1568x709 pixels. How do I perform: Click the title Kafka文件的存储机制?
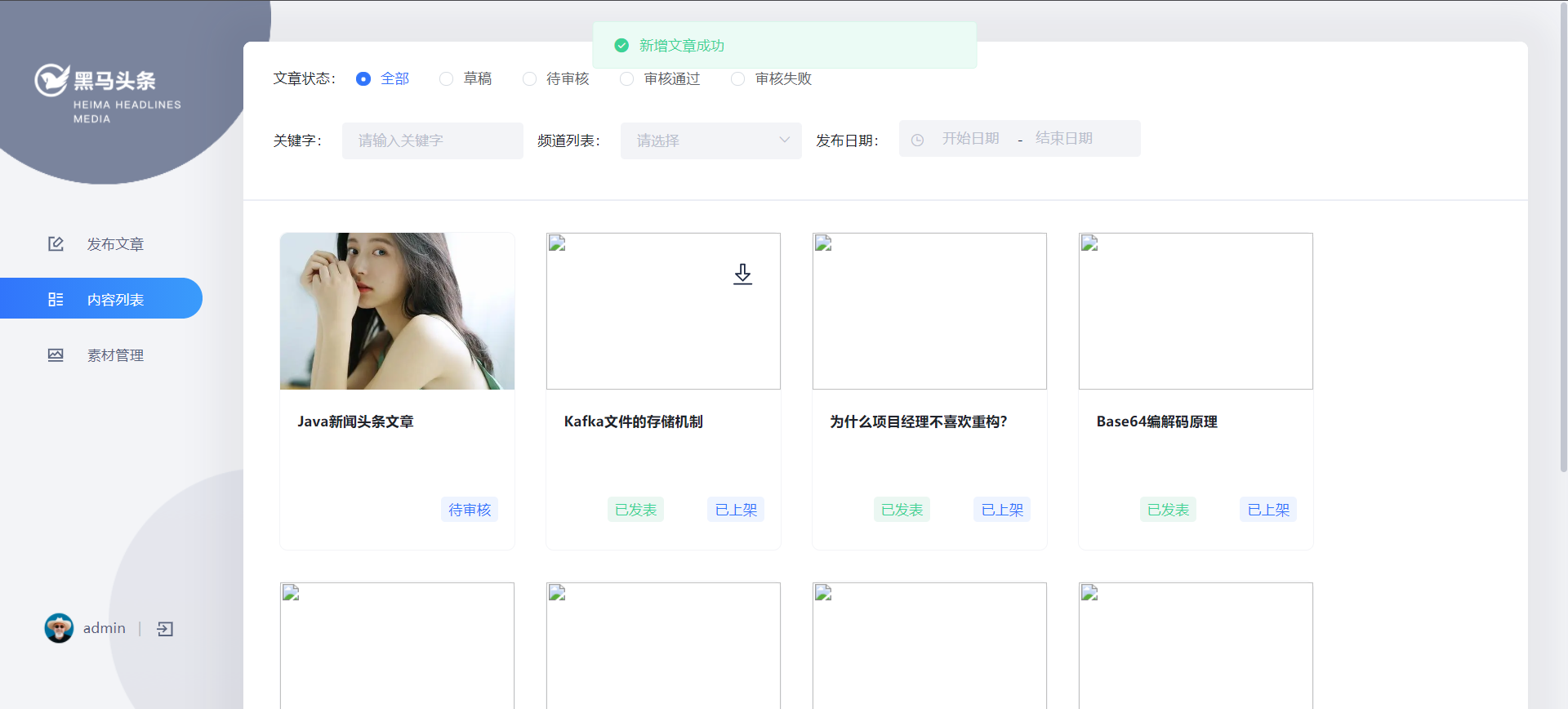pos(633,421)
